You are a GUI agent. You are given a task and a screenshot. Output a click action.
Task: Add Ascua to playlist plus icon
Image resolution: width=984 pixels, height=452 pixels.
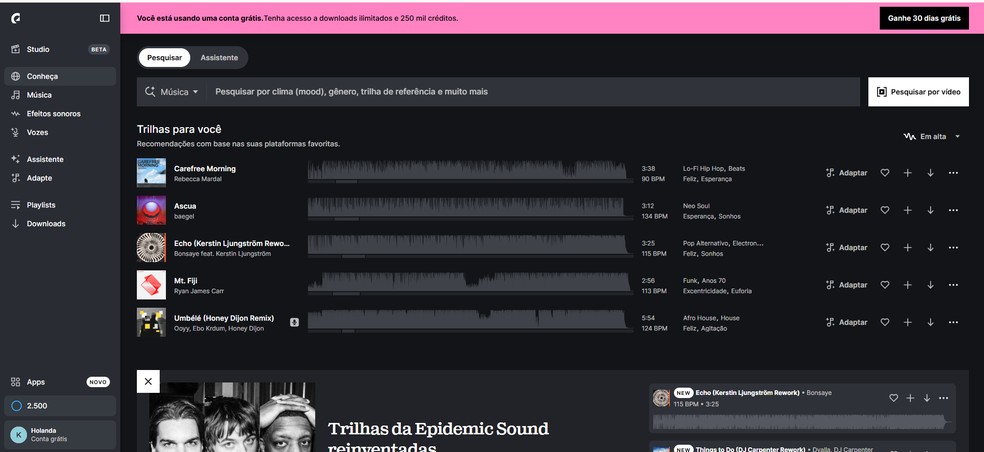point(907,210)
